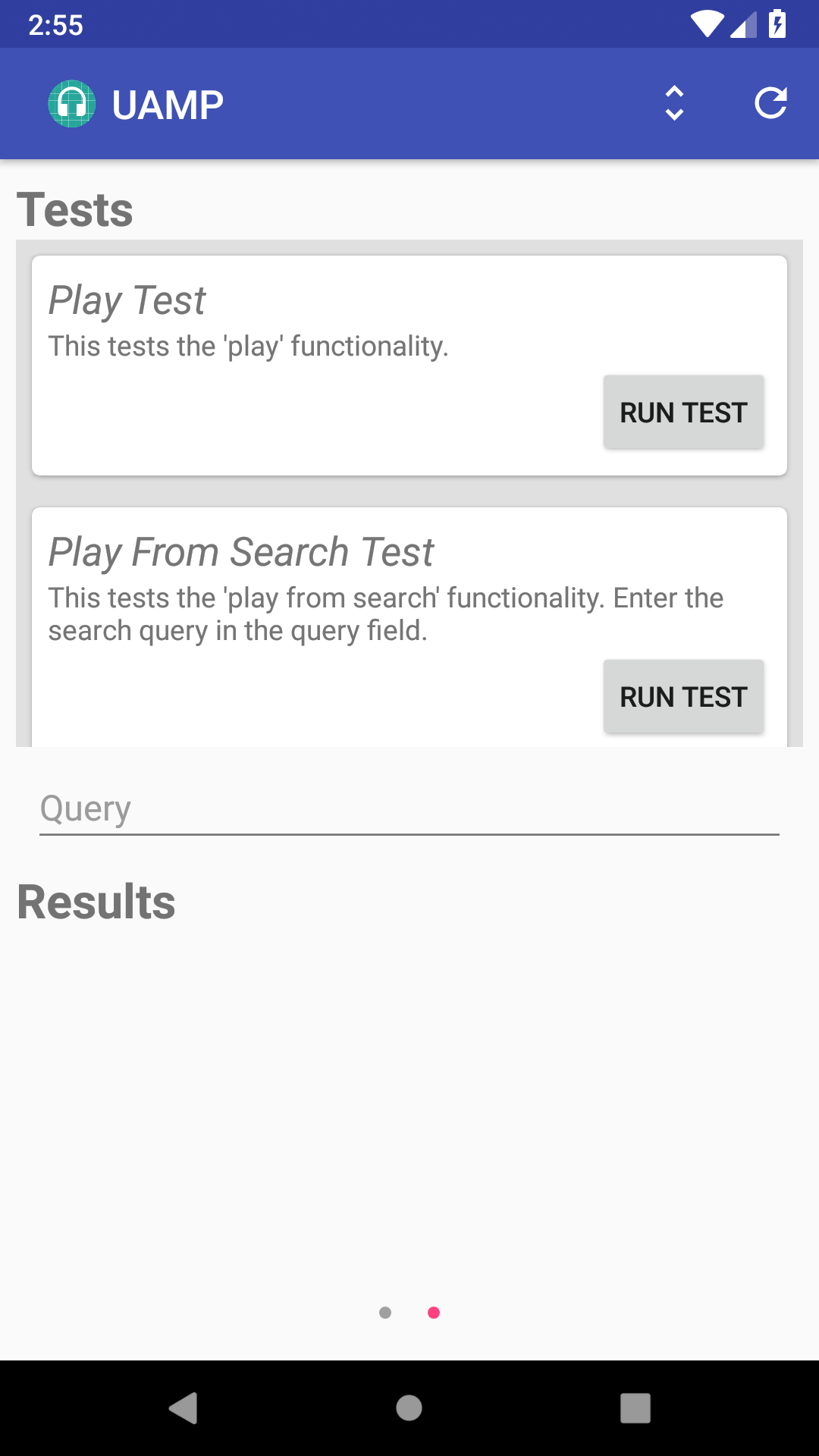Tap the Wi-Fi status bar icon
The height and width of the screenshot is (1456, 819).
click(708, 25)
